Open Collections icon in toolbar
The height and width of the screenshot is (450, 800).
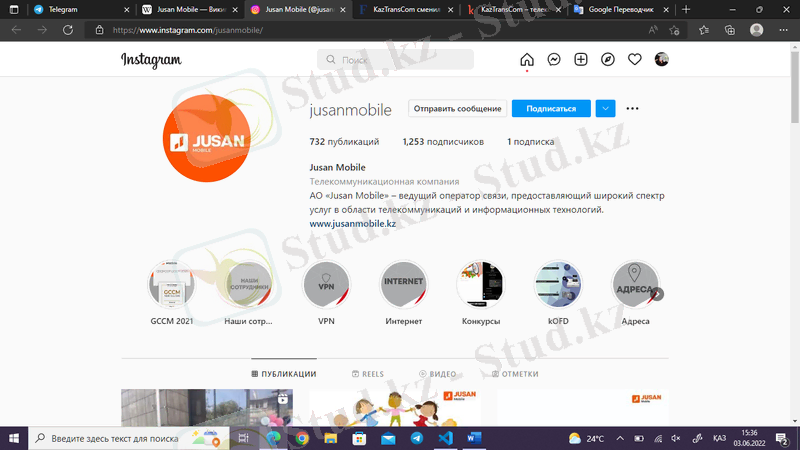pos(730,30)
